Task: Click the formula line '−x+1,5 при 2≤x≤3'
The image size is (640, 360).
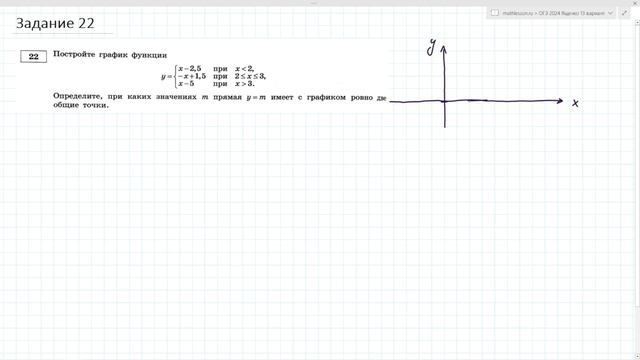Action: (222, 76)
